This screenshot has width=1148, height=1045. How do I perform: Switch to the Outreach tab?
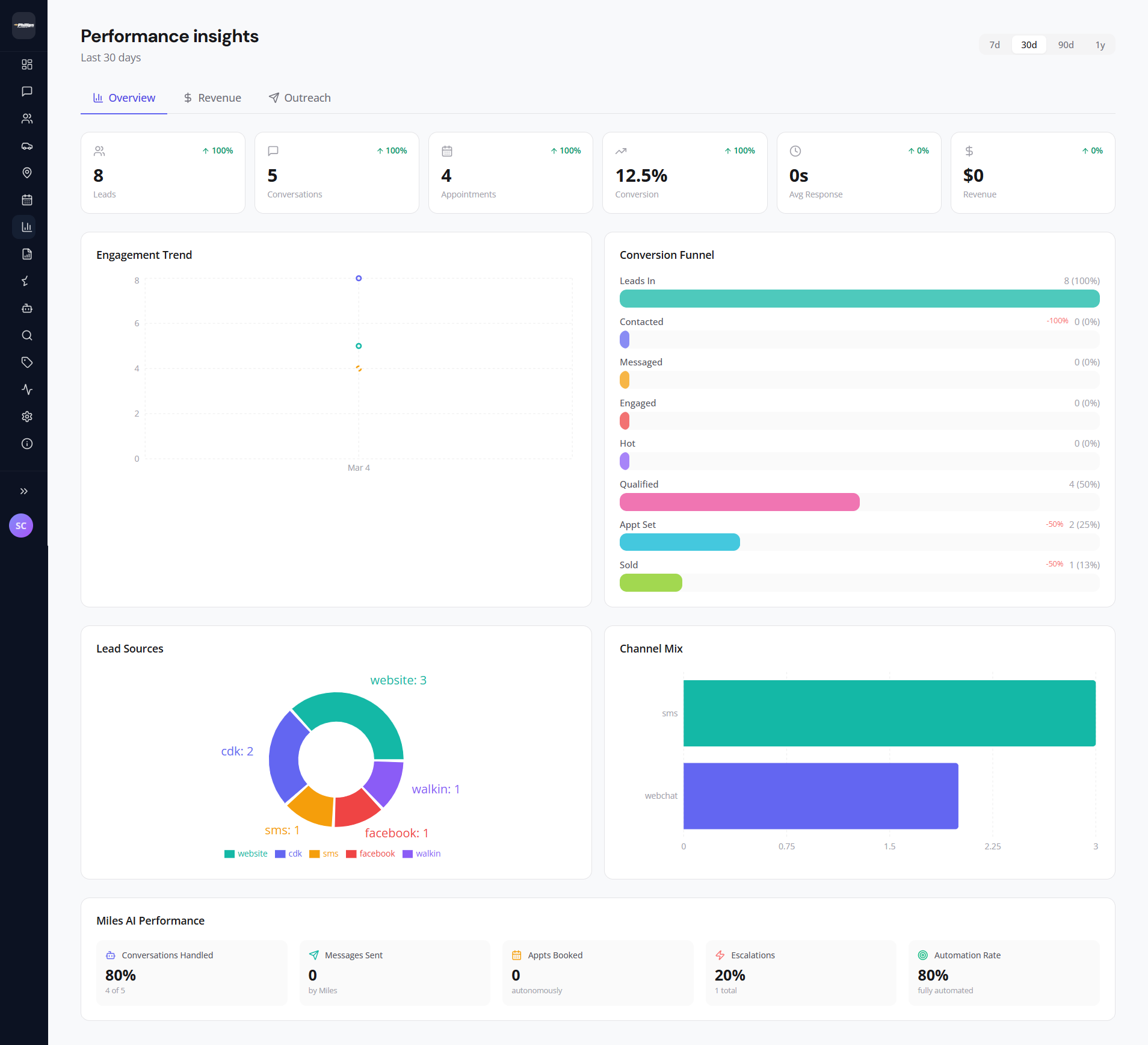(300, 98)
